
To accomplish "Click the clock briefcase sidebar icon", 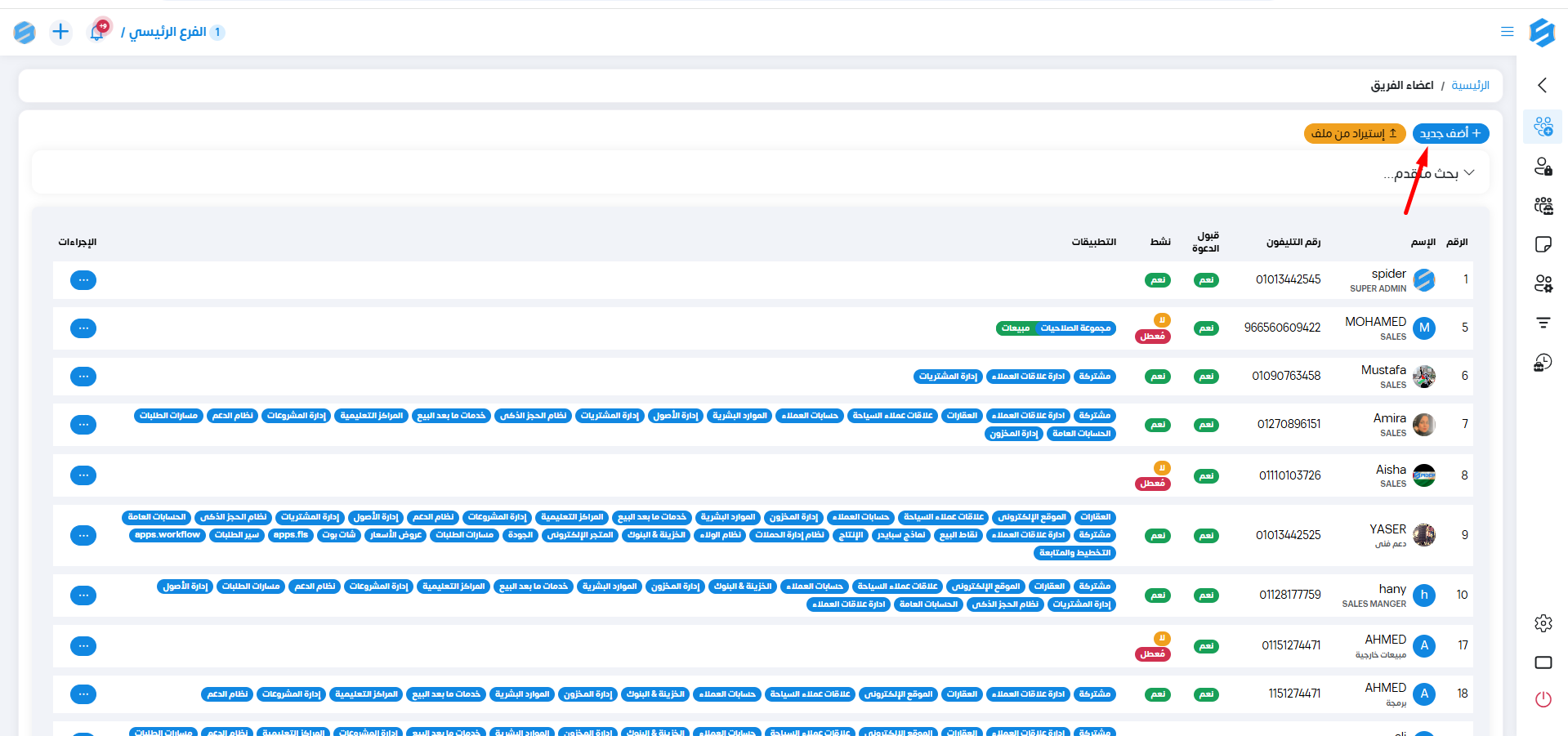I will (x=1543, y=363).
